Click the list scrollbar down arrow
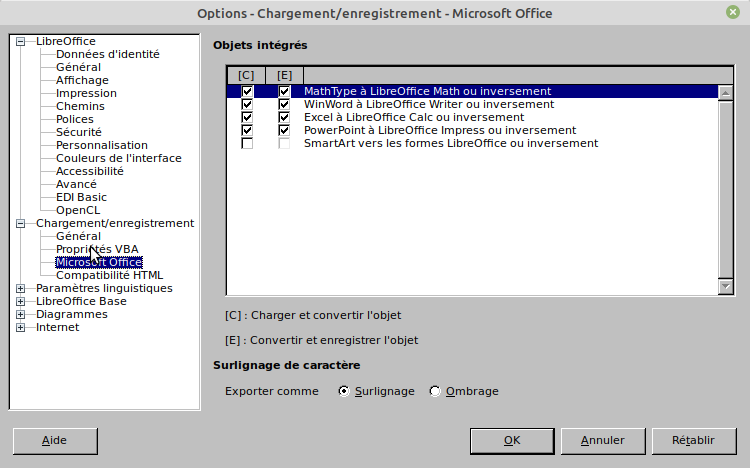This screenshot has height=468, width=750. pyautogui.click(x=726, y=286)
